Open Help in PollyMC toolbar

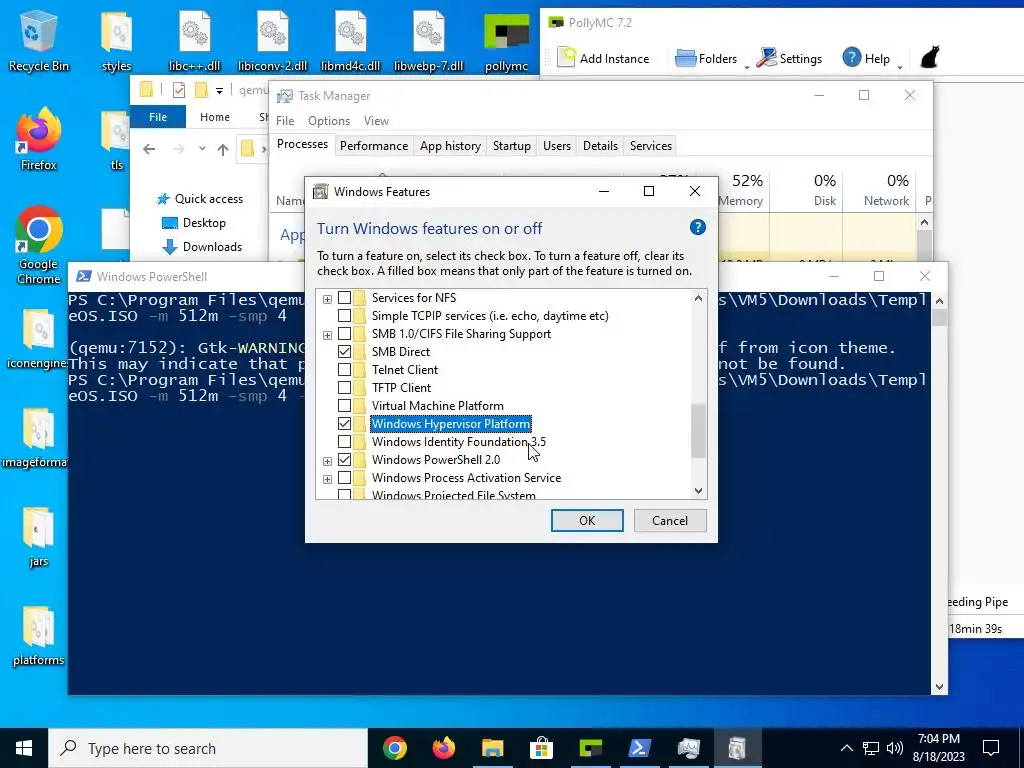(866, 58)
